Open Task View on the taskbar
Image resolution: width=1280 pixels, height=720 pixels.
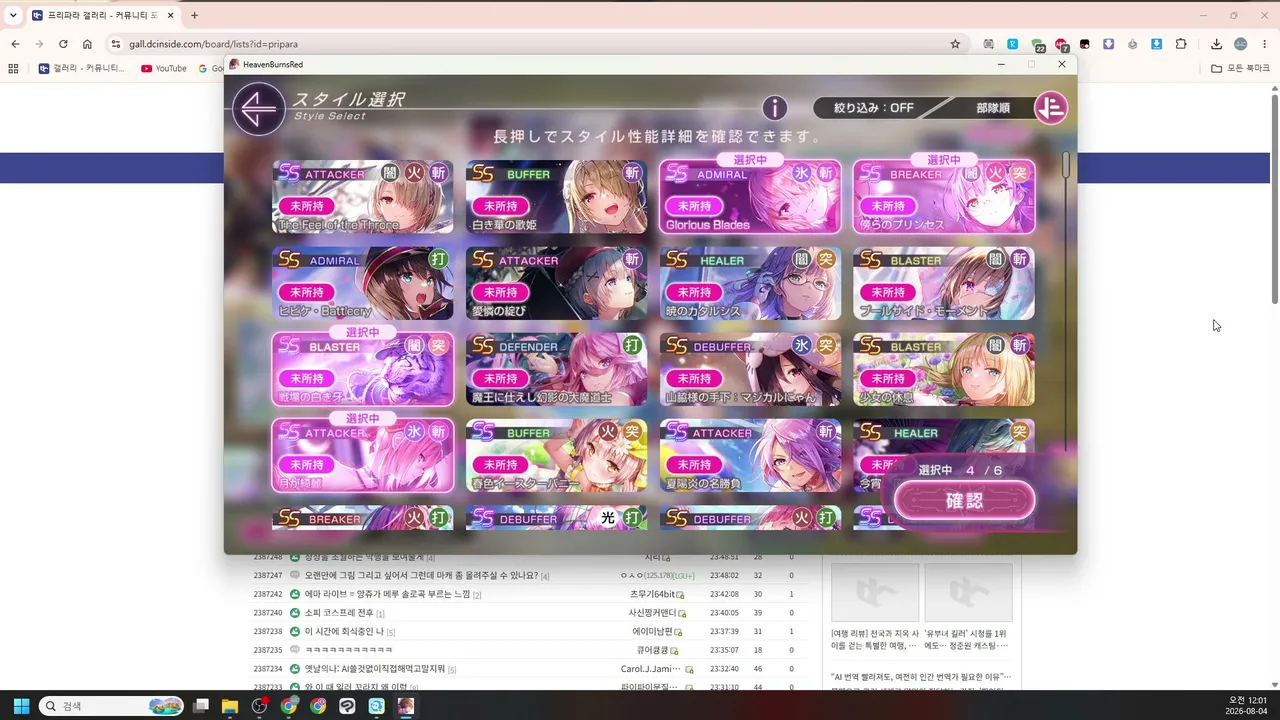click(201, 706)
